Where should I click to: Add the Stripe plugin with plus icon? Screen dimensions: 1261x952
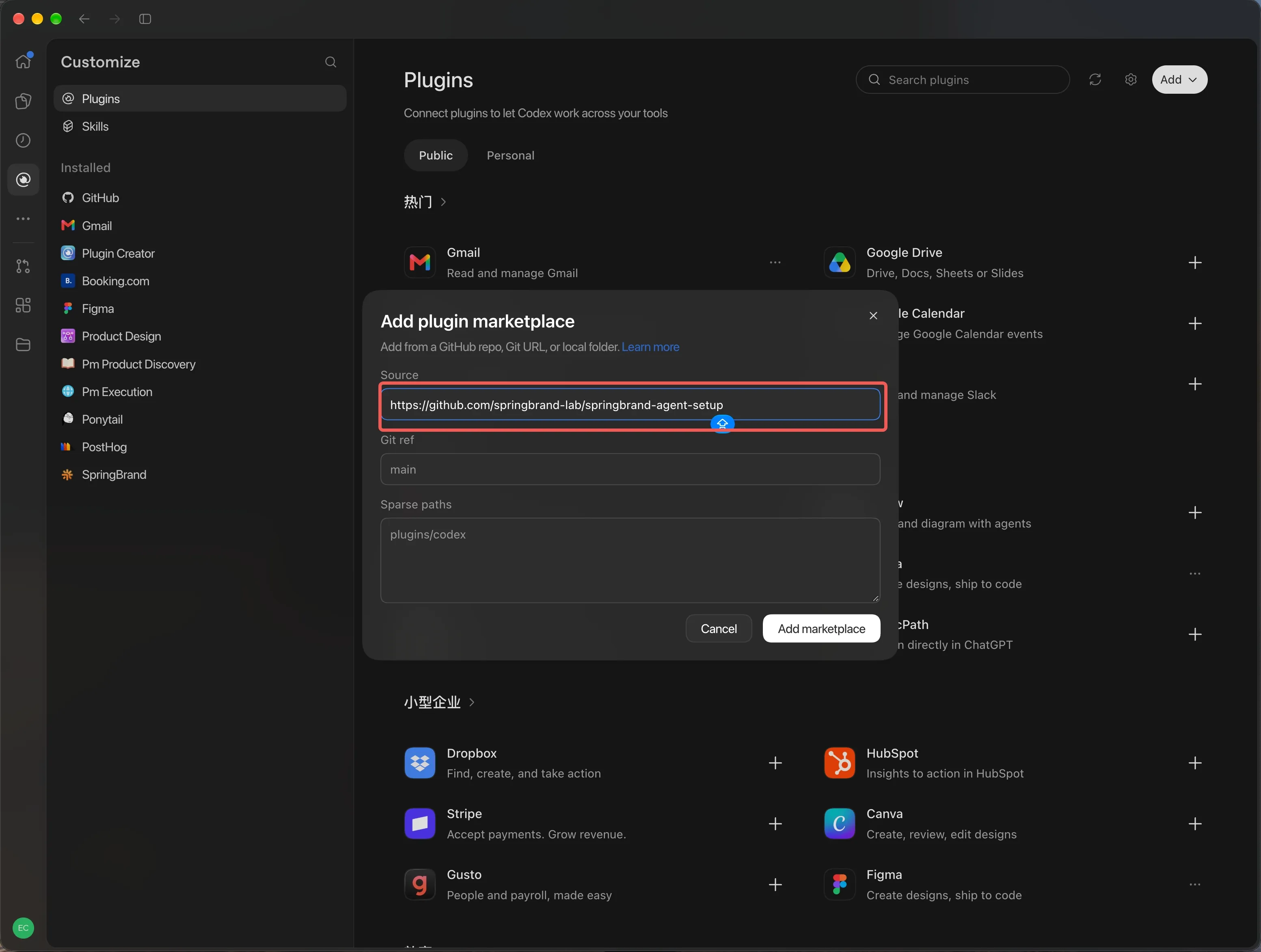775,824
